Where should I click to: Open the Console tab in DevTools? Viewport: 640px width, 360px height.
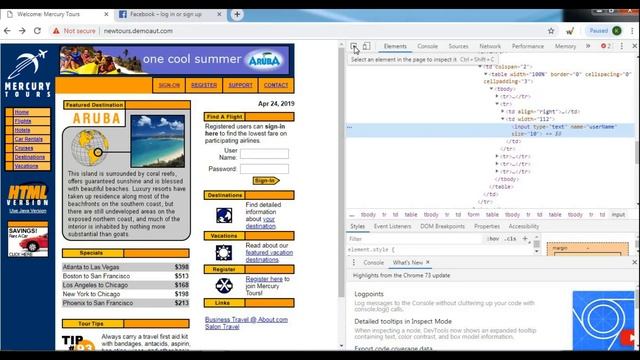pyautogui.click(x=427, y=47)
